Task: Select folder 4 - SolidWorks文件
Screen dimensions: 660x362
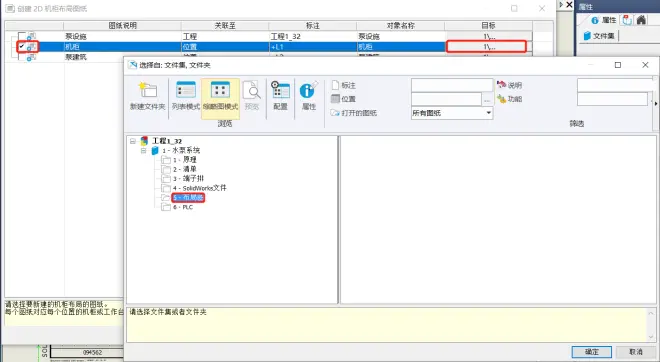Action: [200, 188]
